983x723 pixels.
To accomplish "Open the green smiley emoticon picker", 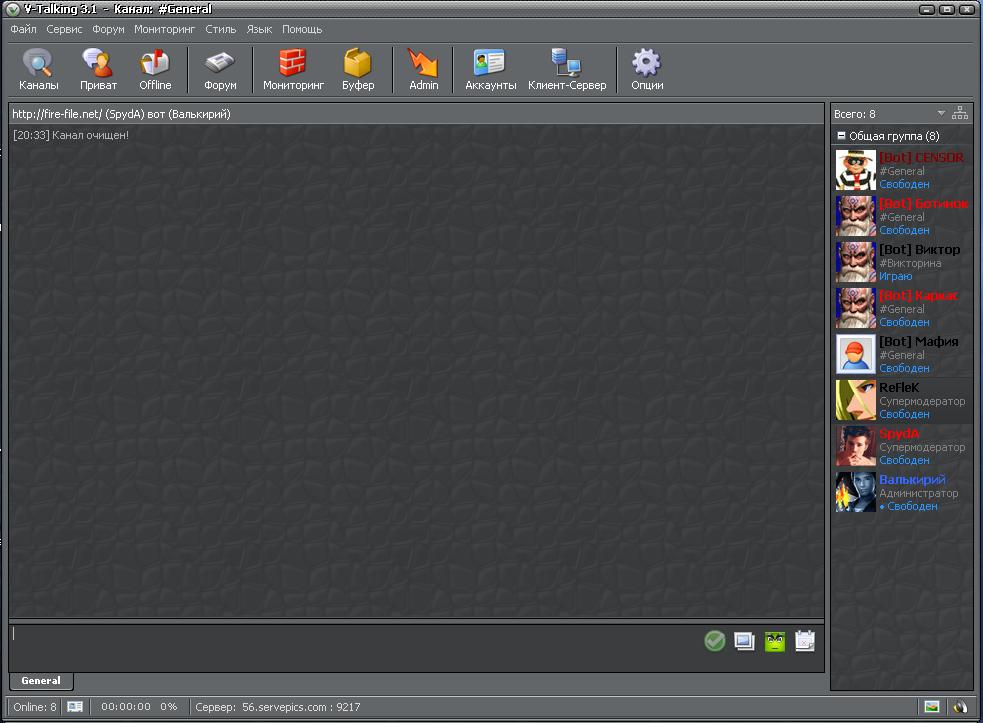I will 775,641.
